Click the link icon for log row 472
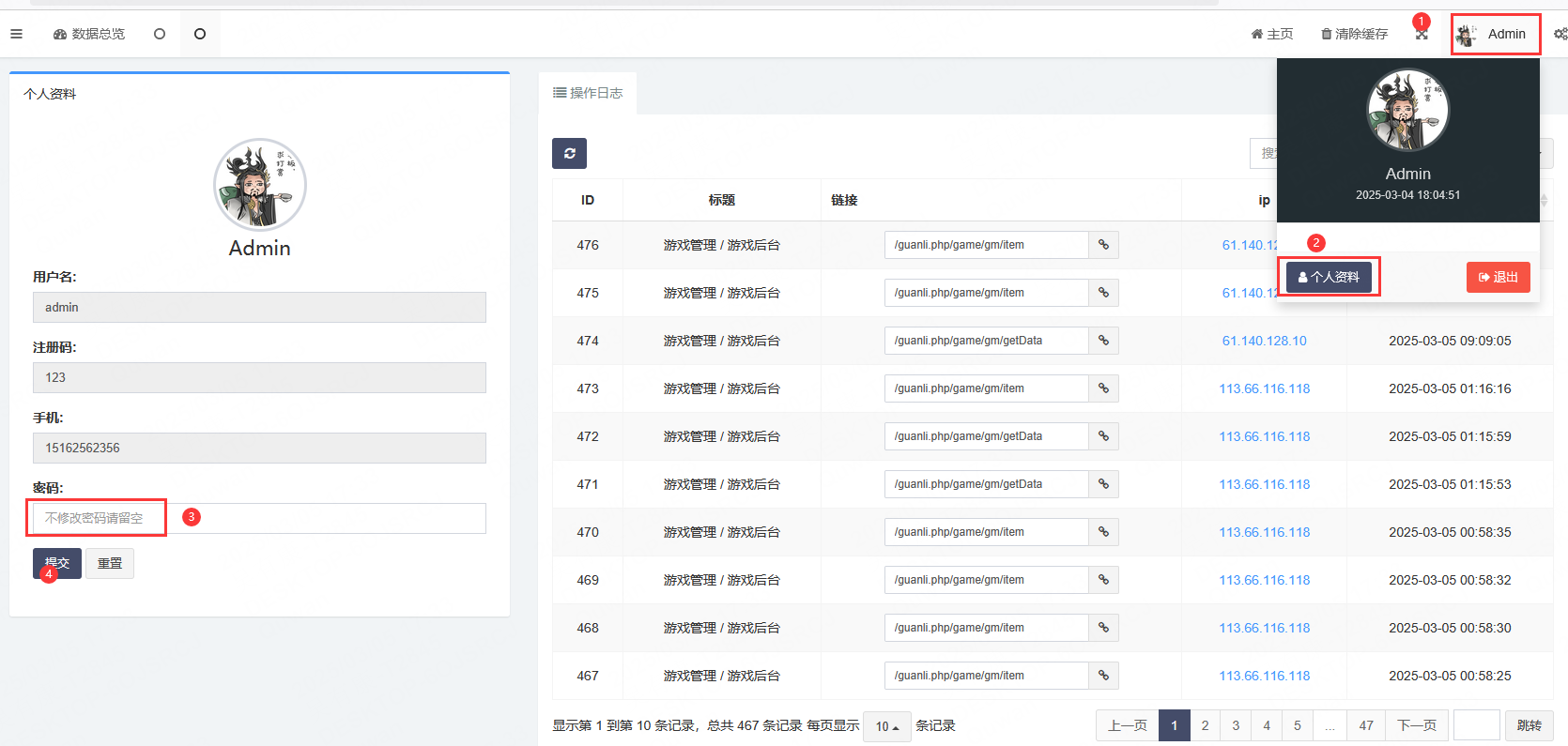Image resolution: width=1568 pixels, height=746 pixels. tap(1103, 436)
